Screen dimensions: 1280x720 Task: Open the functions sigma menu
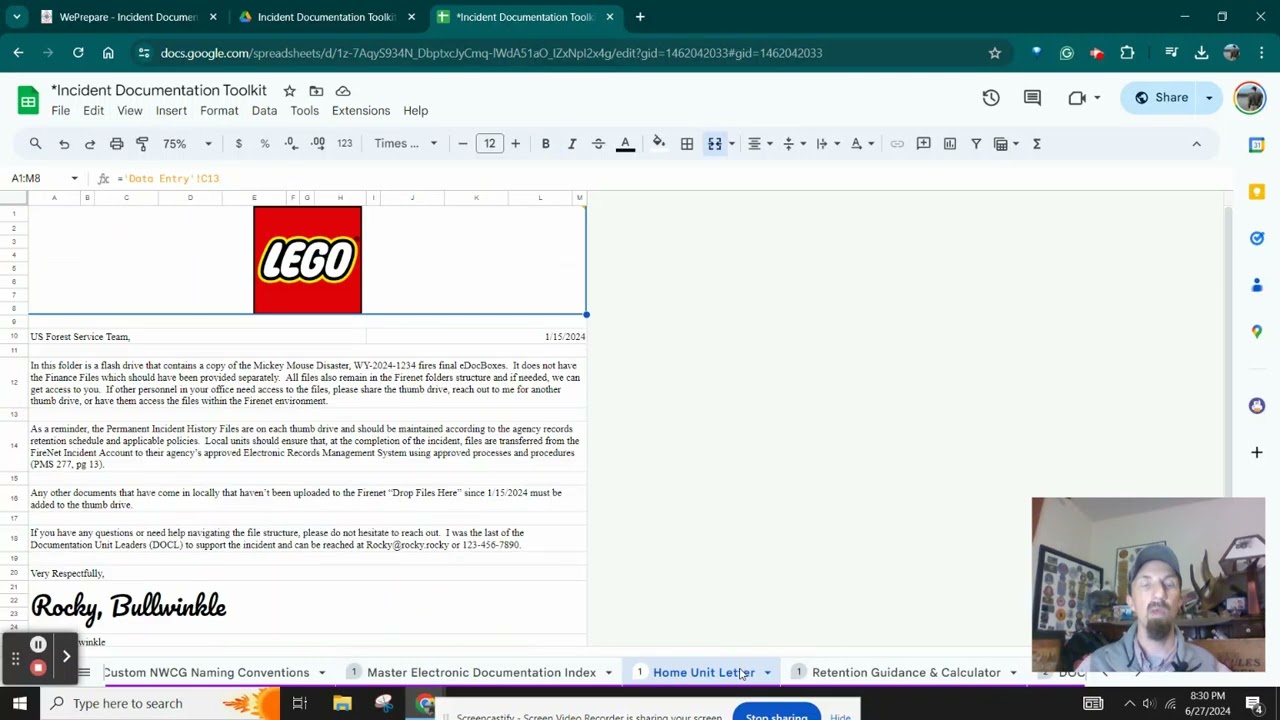pos(1037,144)
